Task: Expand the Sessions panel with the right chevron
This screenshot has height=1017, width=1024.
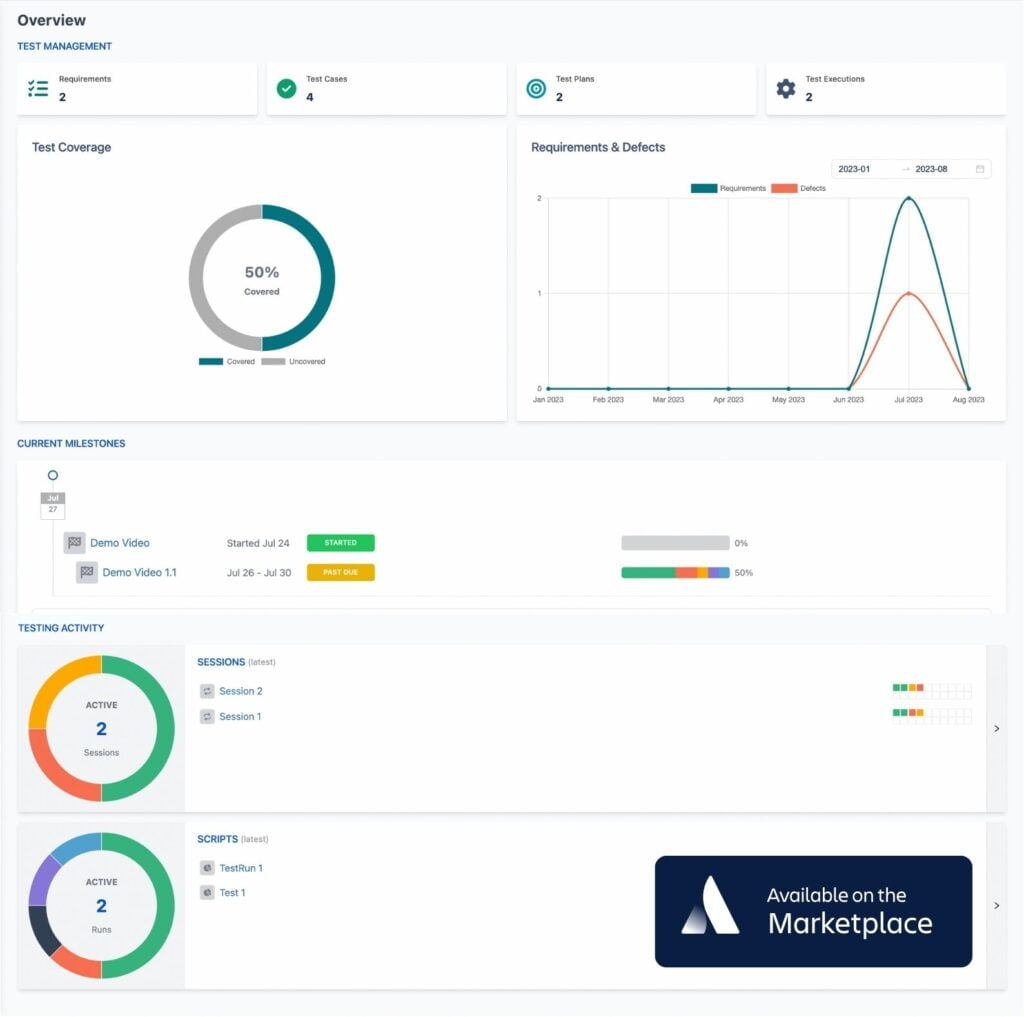Action: pyautogui.click(x=996, y=728)
